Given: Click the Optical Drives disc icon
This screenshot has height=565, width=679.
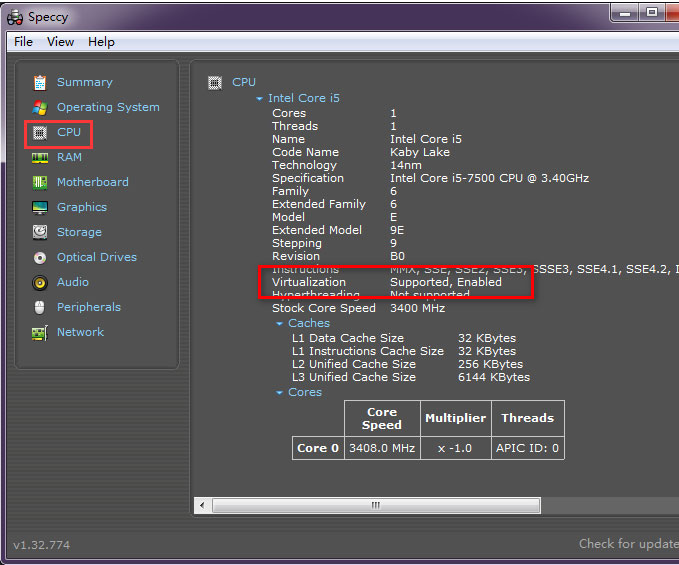Looking at the screenshot, I should [x=40, y=257].
